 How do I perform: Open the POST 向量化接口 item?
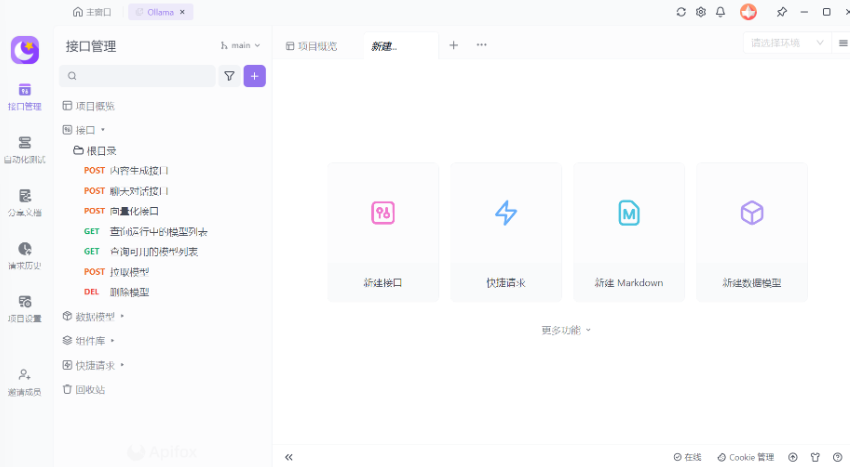point(121,211)
